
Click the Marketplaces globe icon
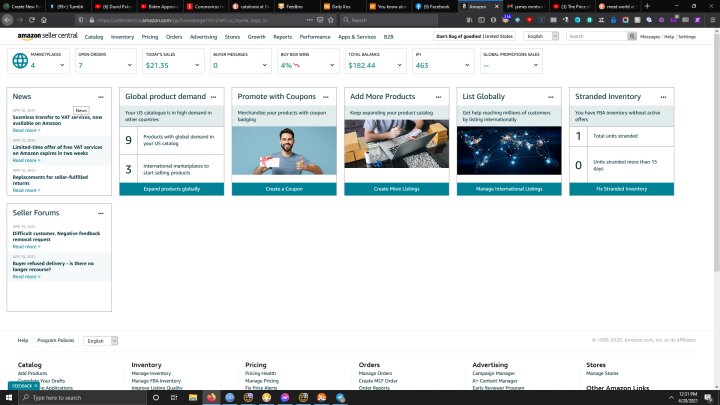click(20, 61)
